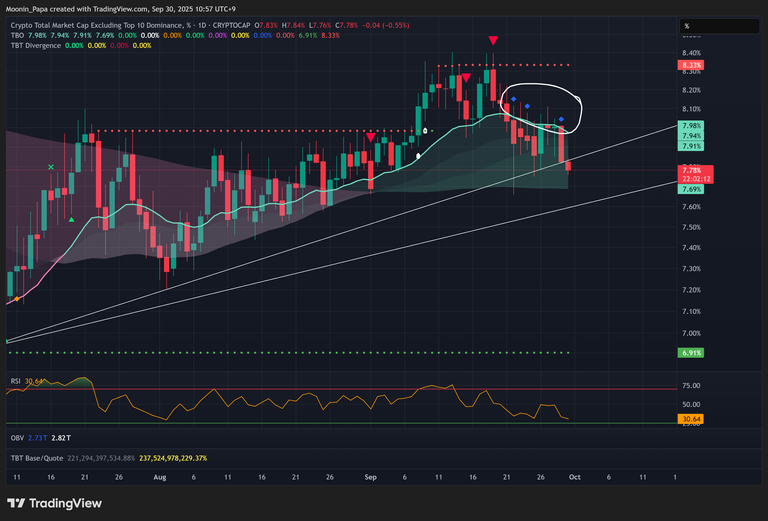Click the percent scale button at top right
Screen dimensions: 768x521
(689, 26)
